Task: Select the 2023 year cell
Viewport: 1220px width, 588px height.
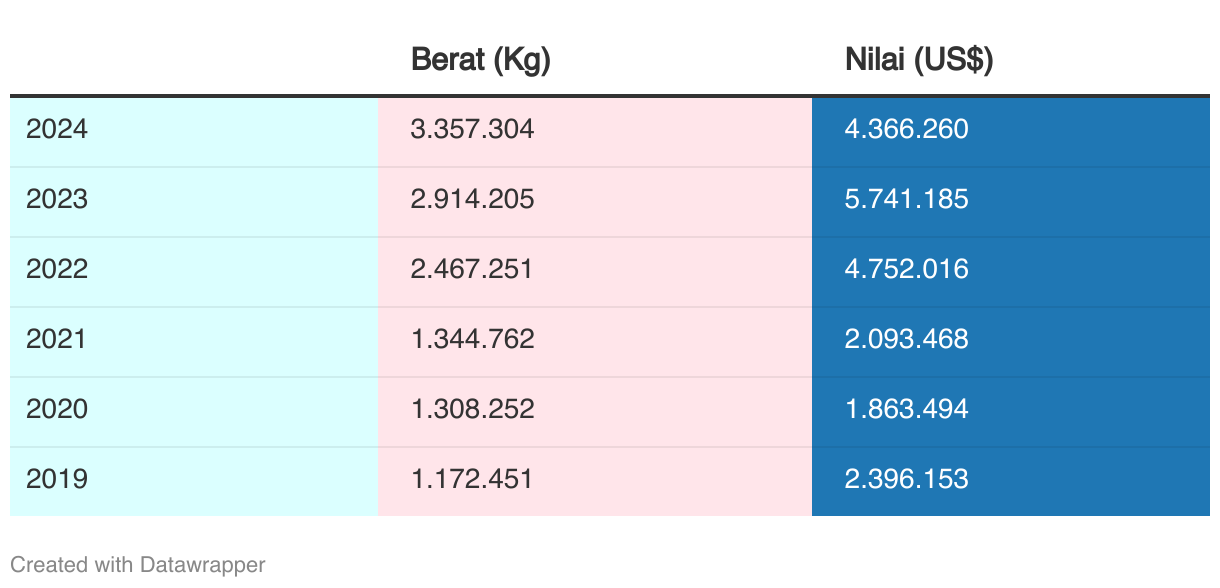Action: pos(194,201)
